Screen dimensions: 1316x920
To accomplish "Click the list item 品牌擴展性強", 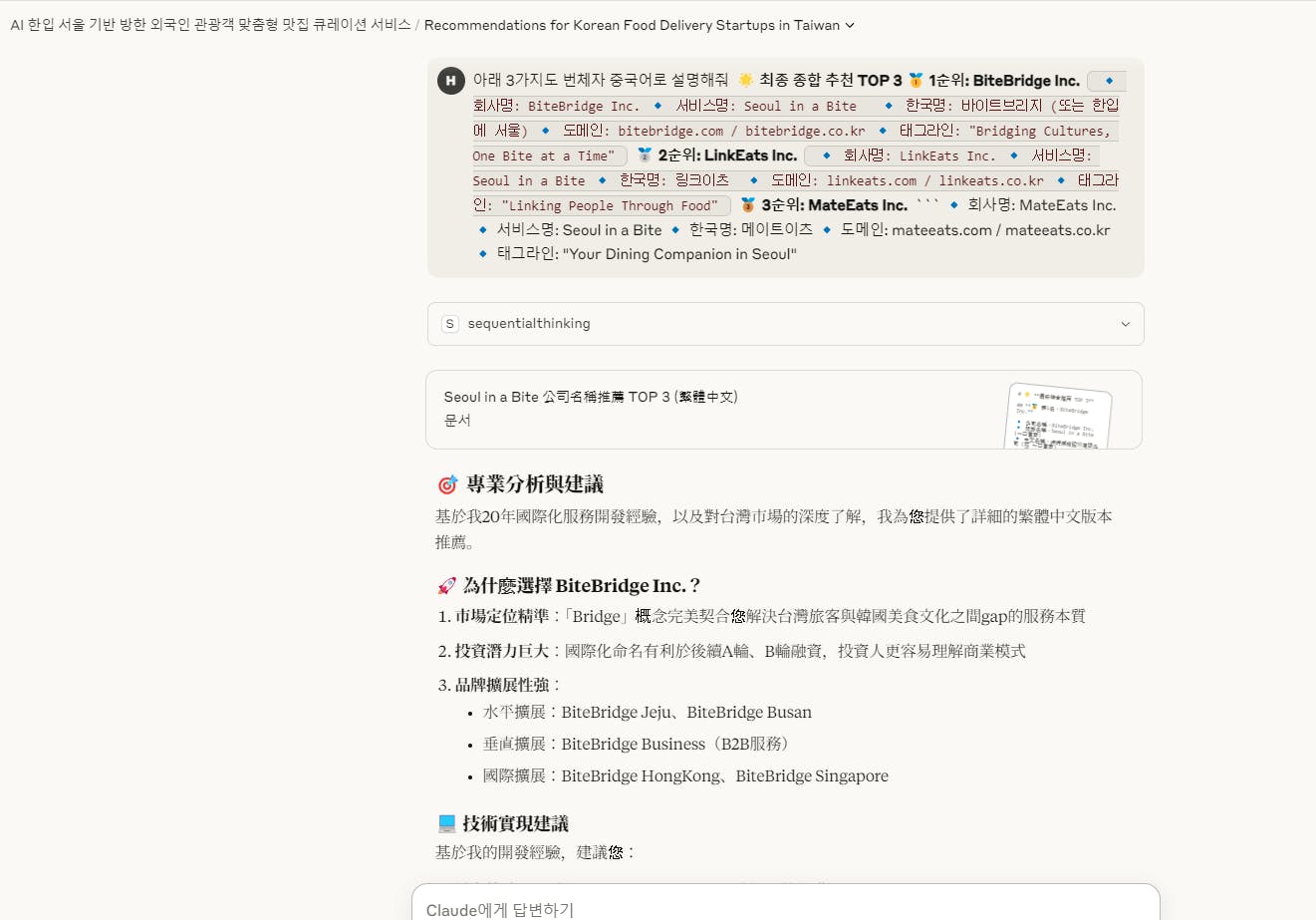I will pyautogui.click(x=508, y=685).
